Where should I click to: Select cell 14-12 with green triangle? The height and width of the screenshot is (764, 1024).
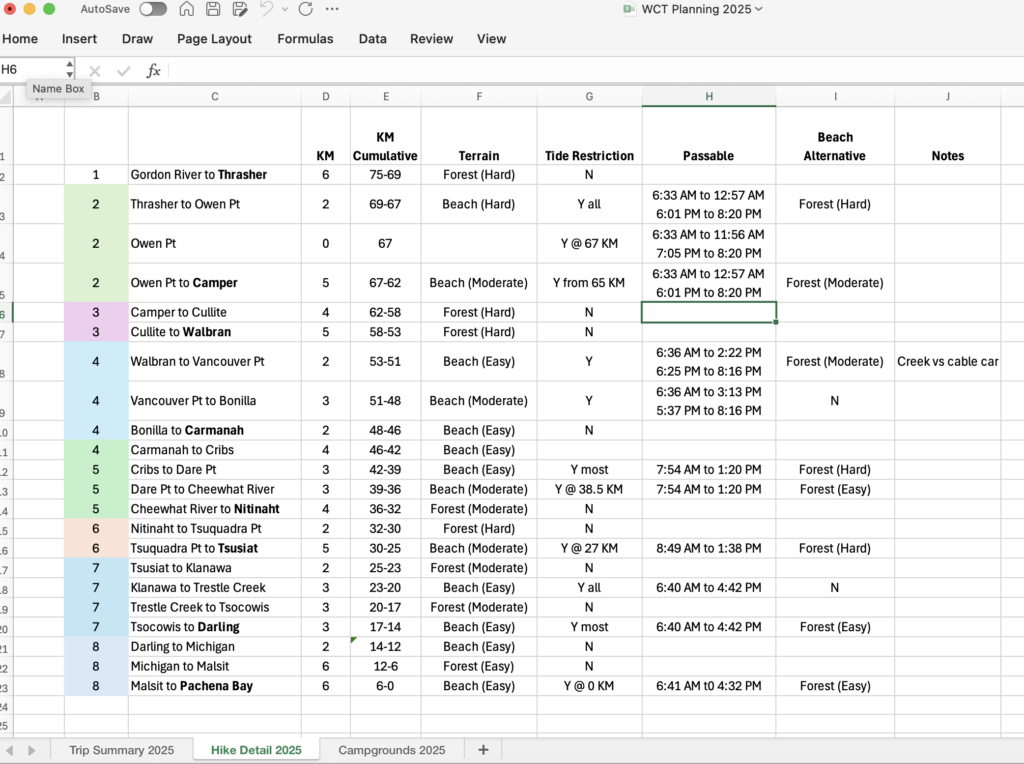[385, 646]
